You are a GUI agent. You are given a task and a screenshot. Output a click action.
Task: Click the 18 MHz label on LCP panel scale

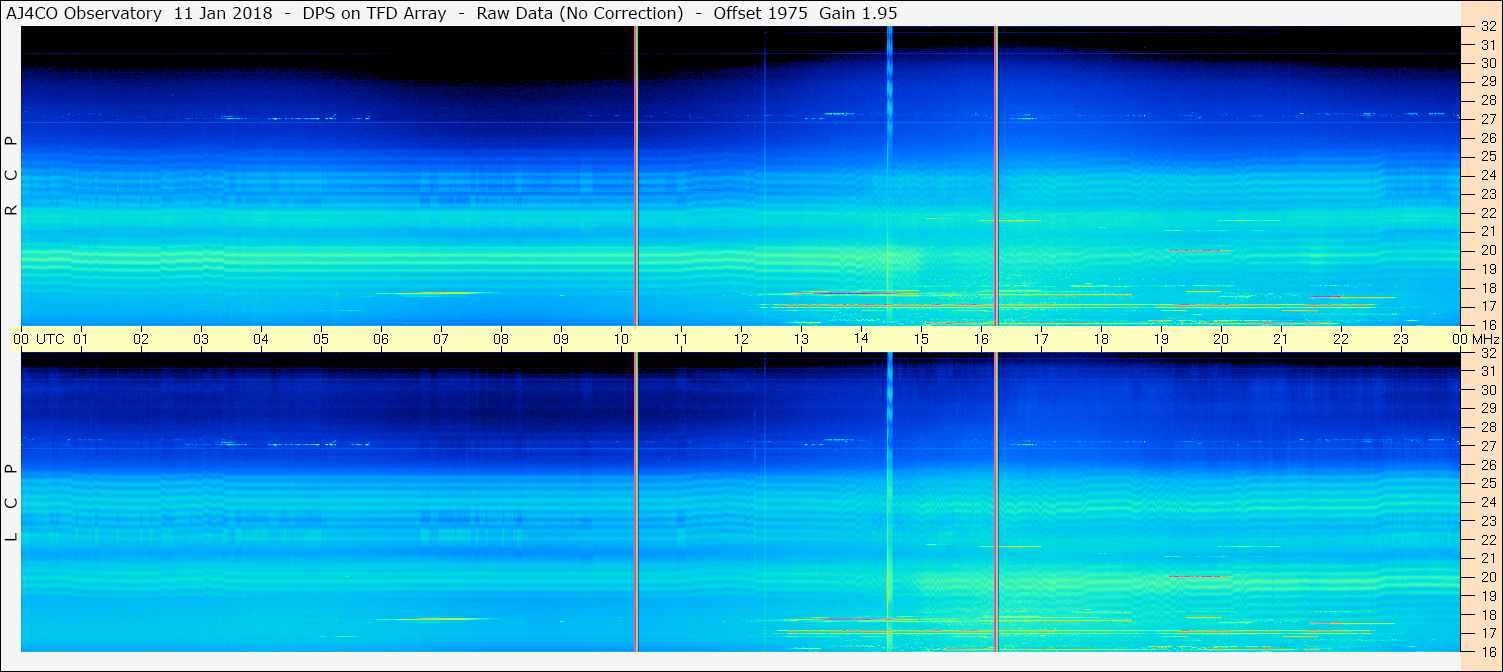coord(1487,615)
